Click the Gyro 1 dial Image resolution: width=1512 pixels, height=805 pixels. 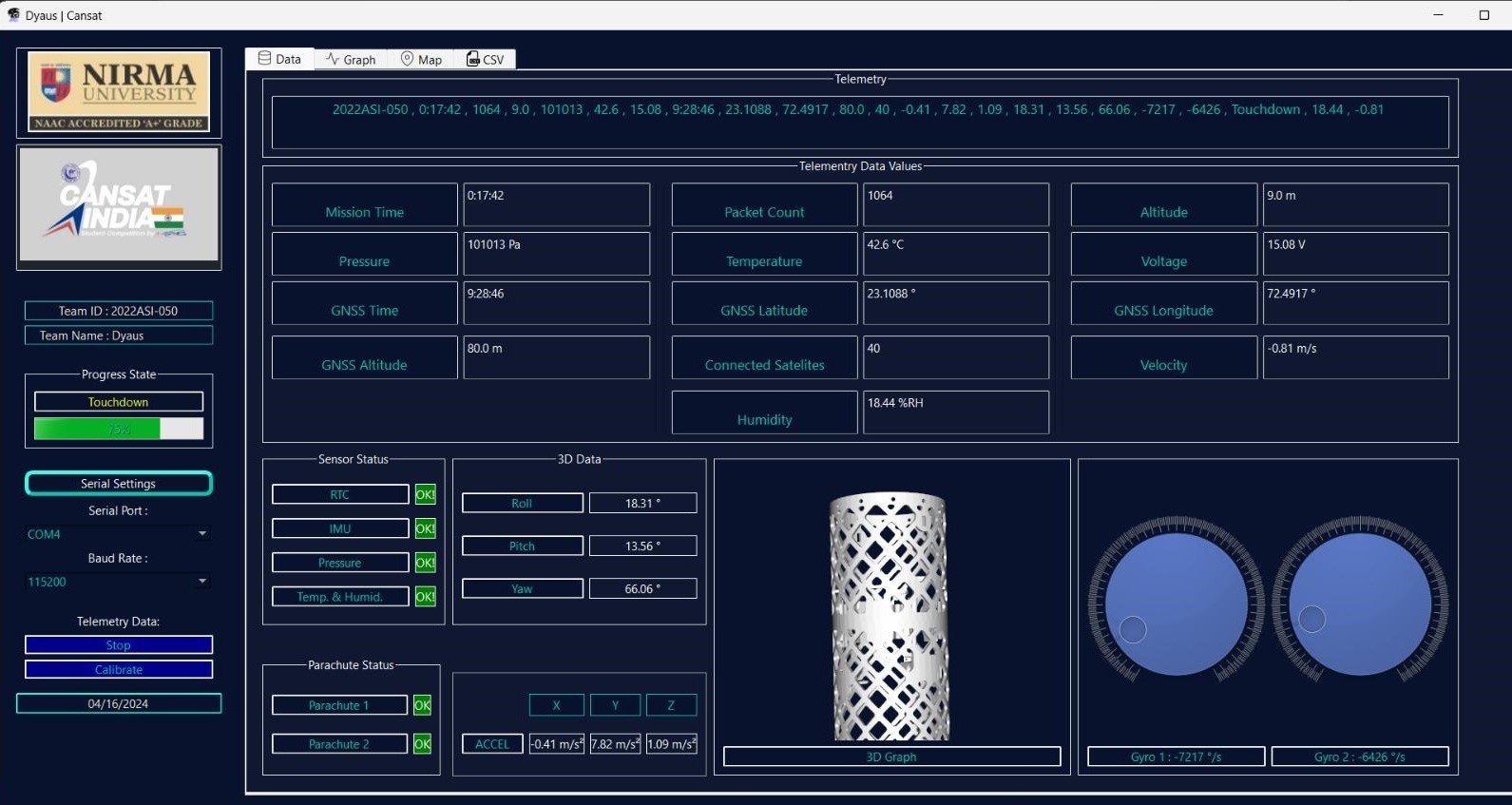[1177, 604]
